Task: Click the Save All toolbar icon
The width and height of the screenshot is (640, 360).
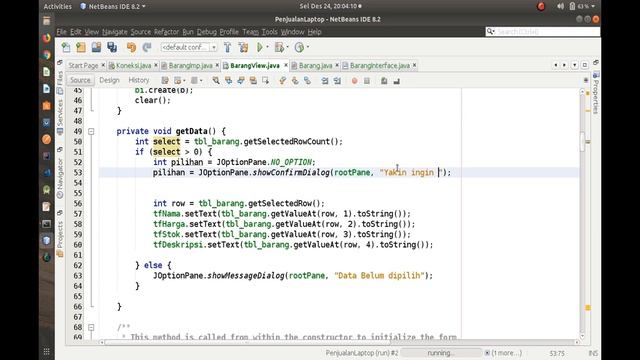Action: (112, 47)
